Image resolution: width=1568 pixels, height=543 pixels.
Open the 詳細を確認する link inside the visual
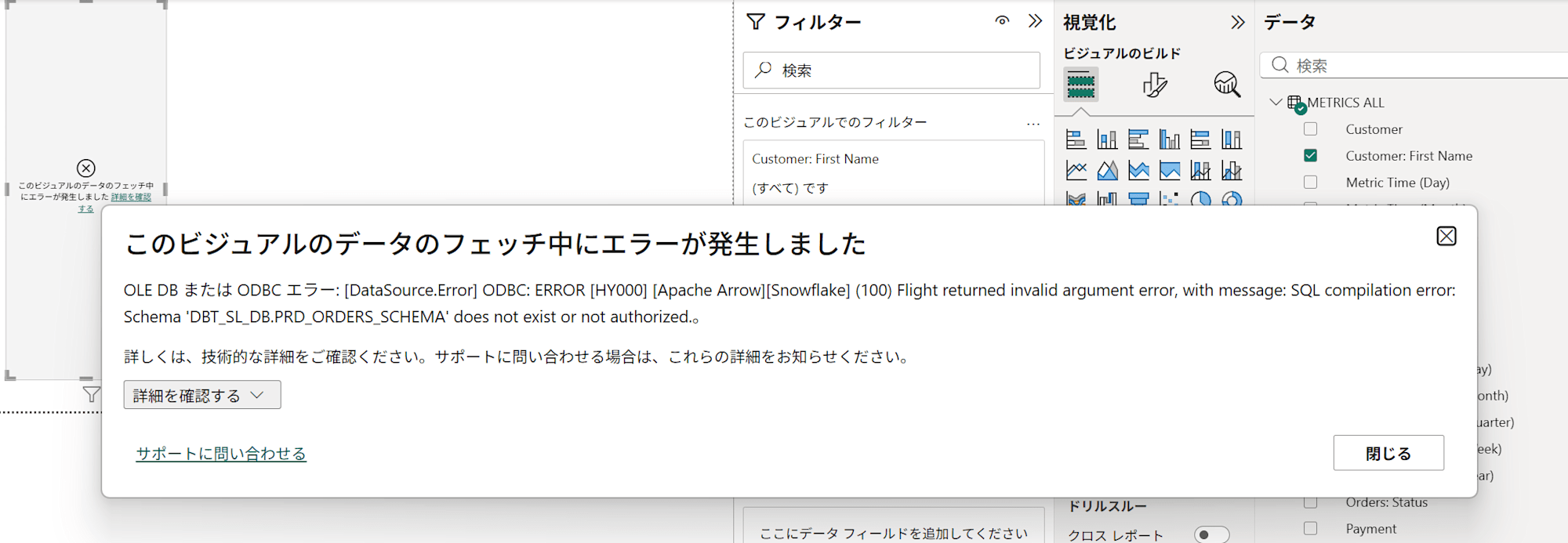coord(130,197)
